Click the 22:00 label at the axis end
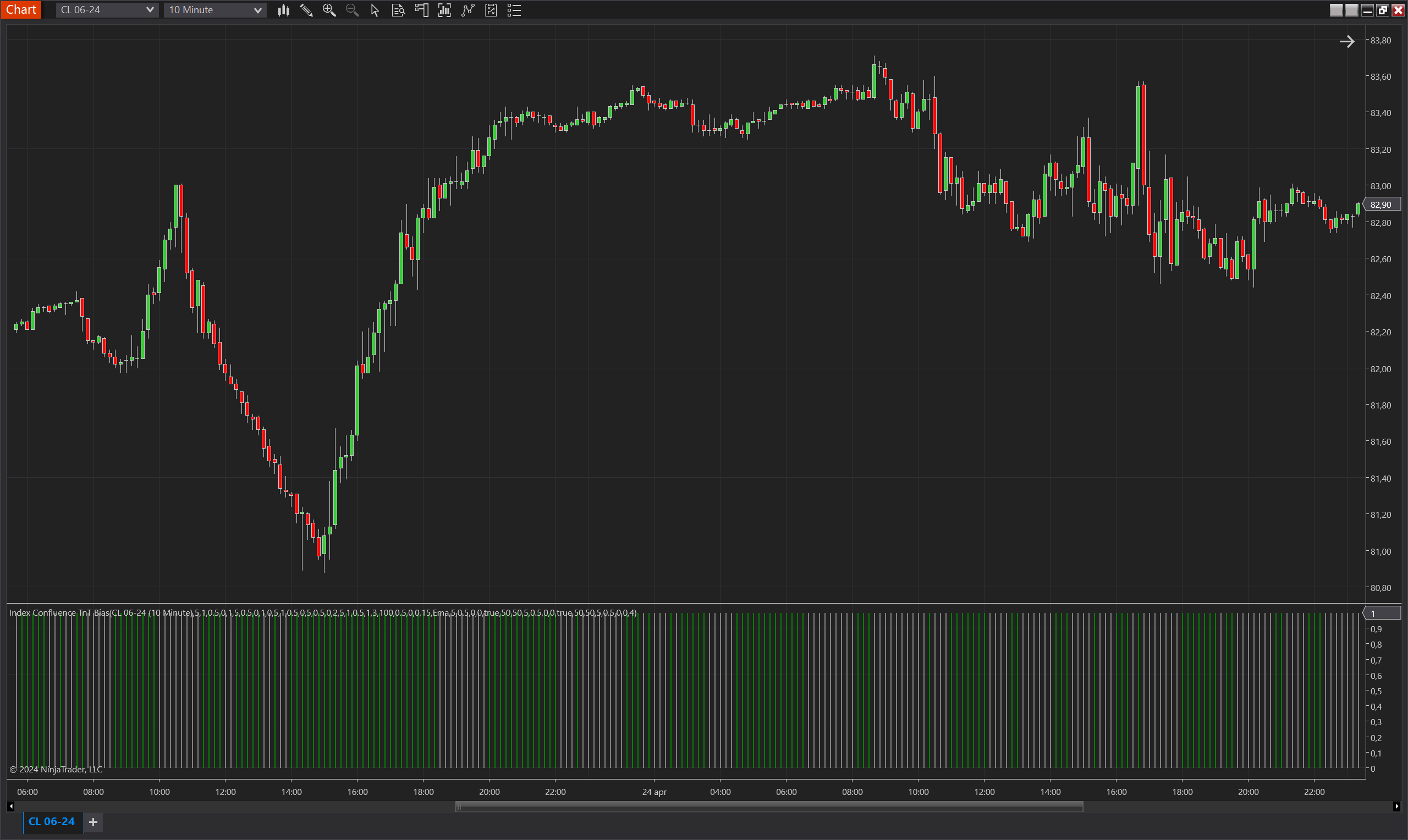Image resolution: width=1408 pixels, height=840 pixels. [1314, 792]
